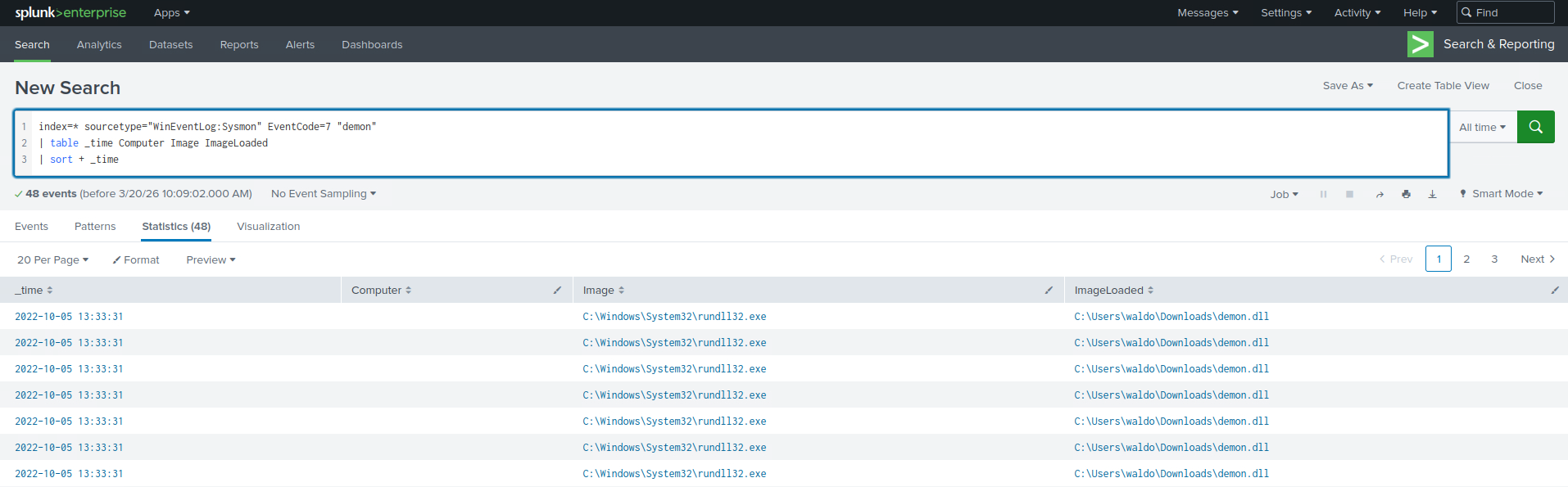Click the green search magnifier button
1568x487 pixels.
[1535, 127]
